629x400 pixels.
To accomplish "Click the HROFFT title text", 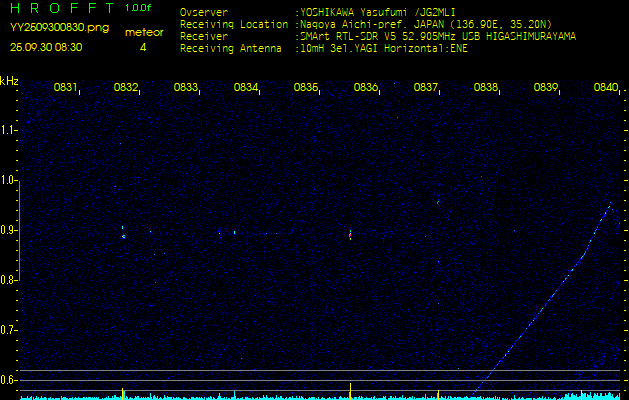I will tap(61, 8).
